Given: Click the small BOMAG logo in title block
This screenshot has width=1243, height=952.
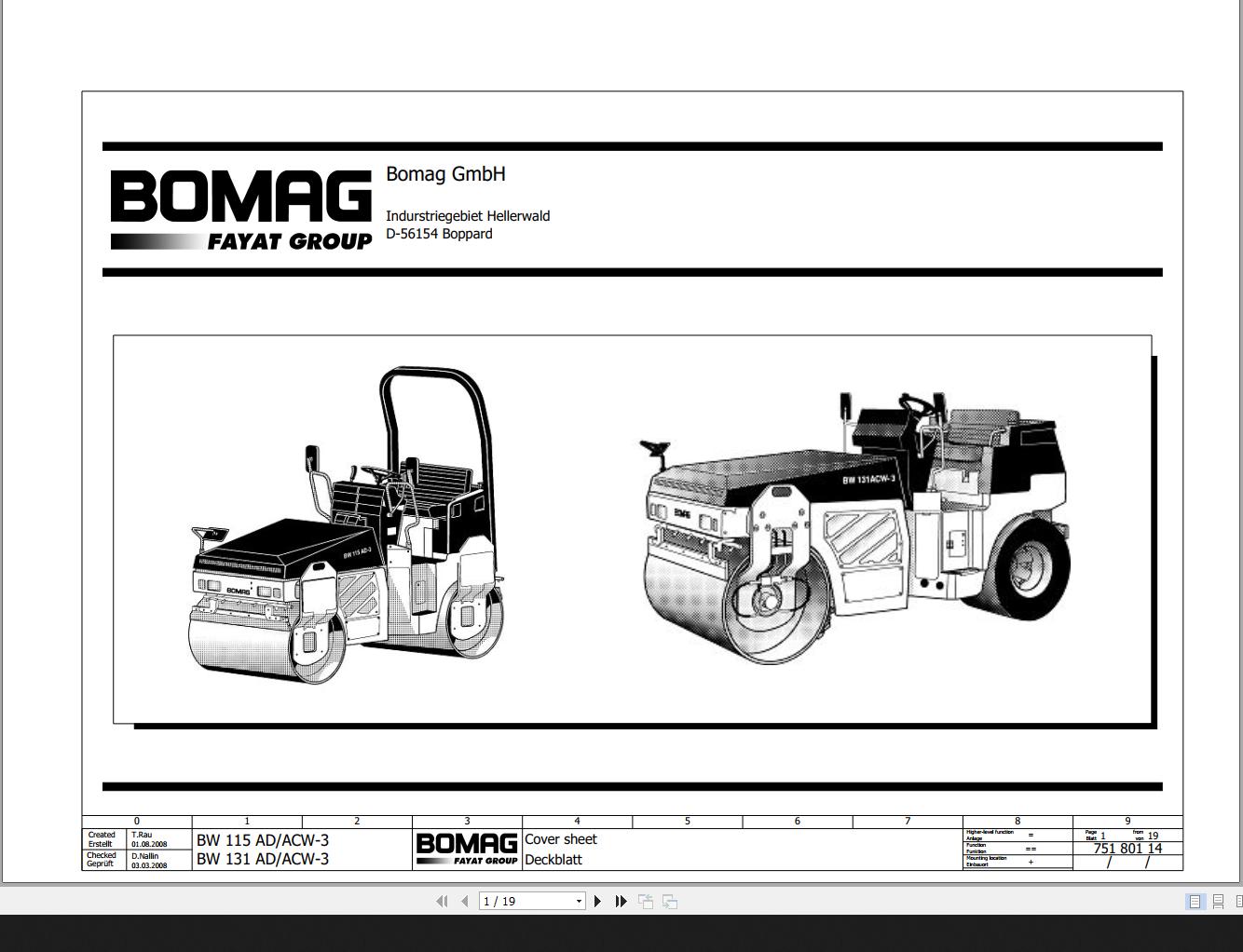Looking at the screenshot, I should pos(467,849).
